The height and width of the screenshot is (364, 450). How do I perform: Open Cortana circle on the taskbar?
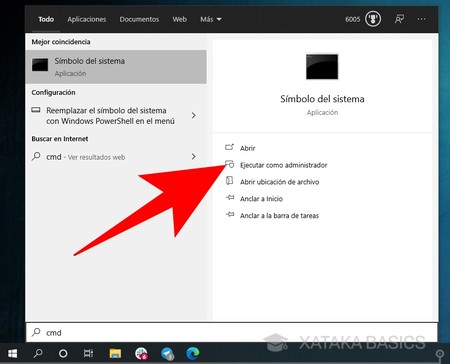point(63,353)
